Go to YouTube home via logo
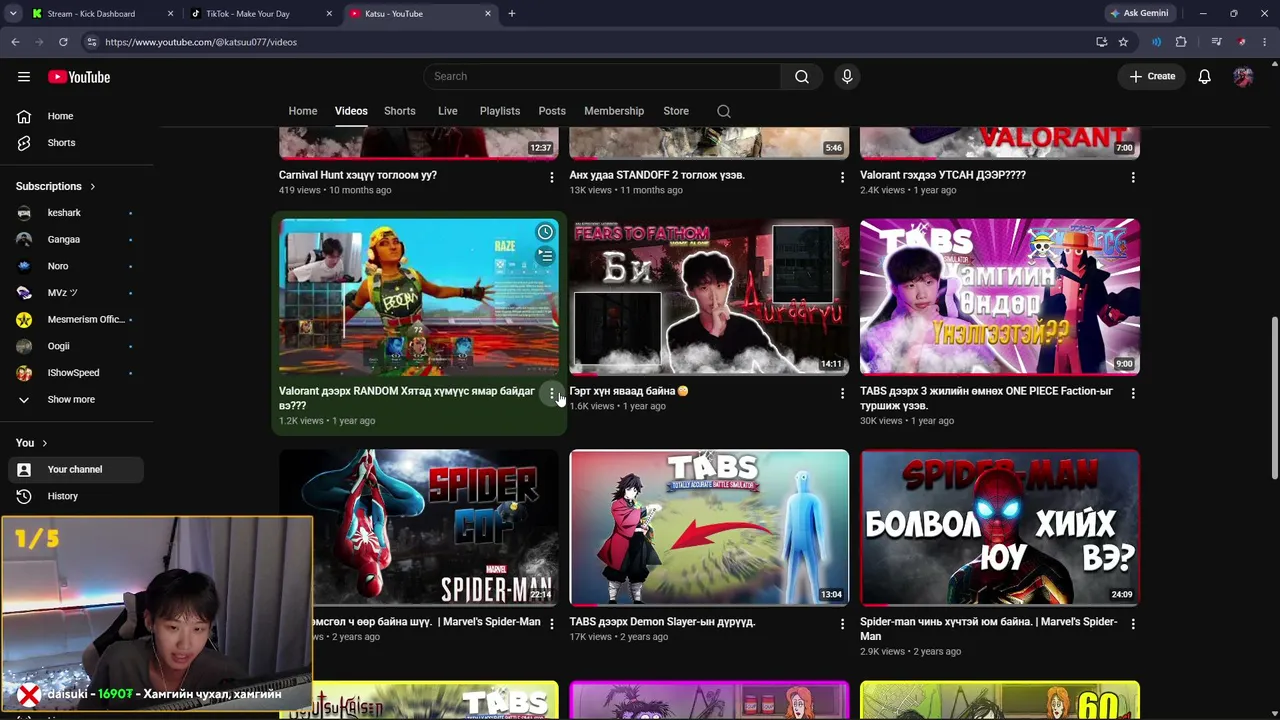 coord(79,77)
